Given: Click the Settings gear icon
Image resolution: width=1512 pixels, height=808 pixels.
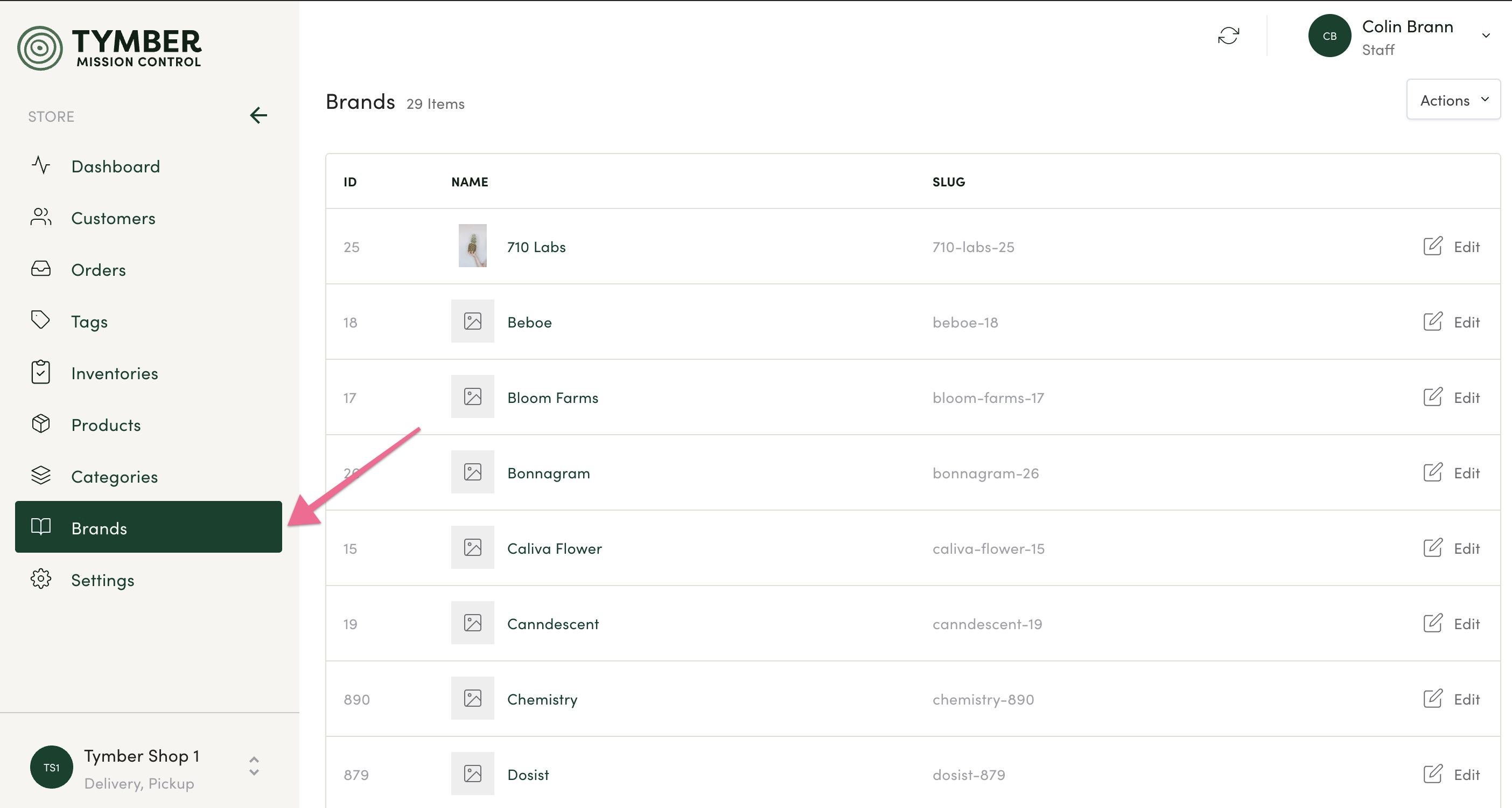Looking at the screenshot, I should [x=40, y=580].
